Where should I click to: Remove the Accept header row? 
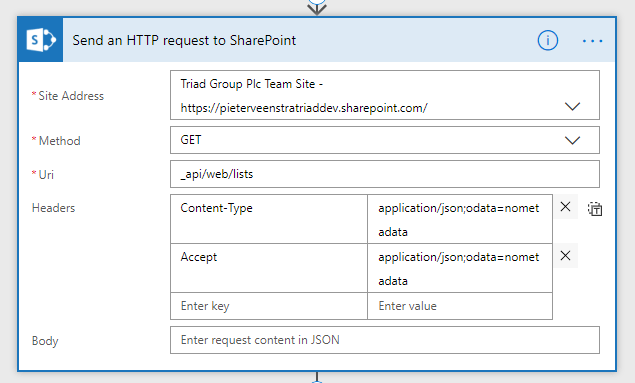tap(565, 255)
